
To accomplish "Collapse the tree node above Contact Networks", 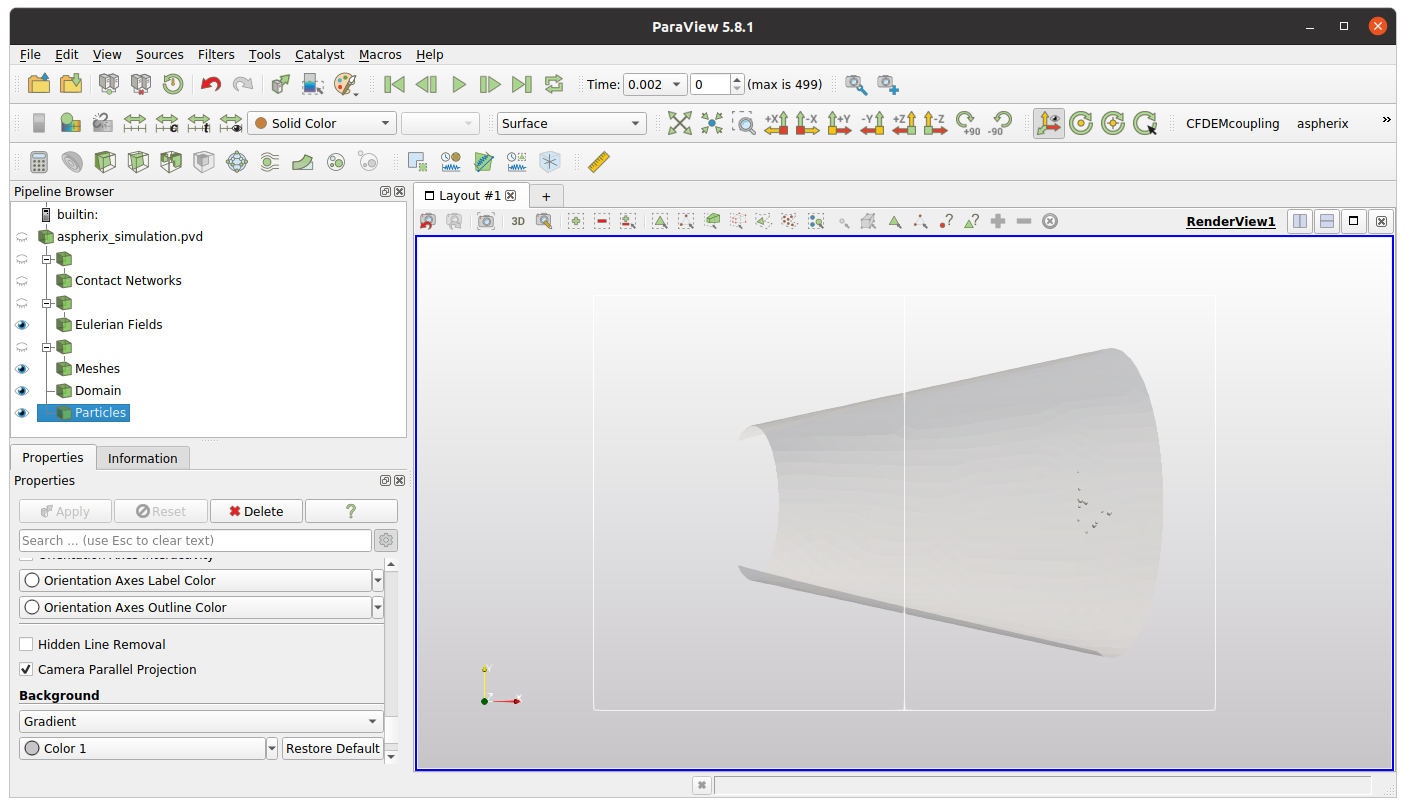I will (46, 259).
